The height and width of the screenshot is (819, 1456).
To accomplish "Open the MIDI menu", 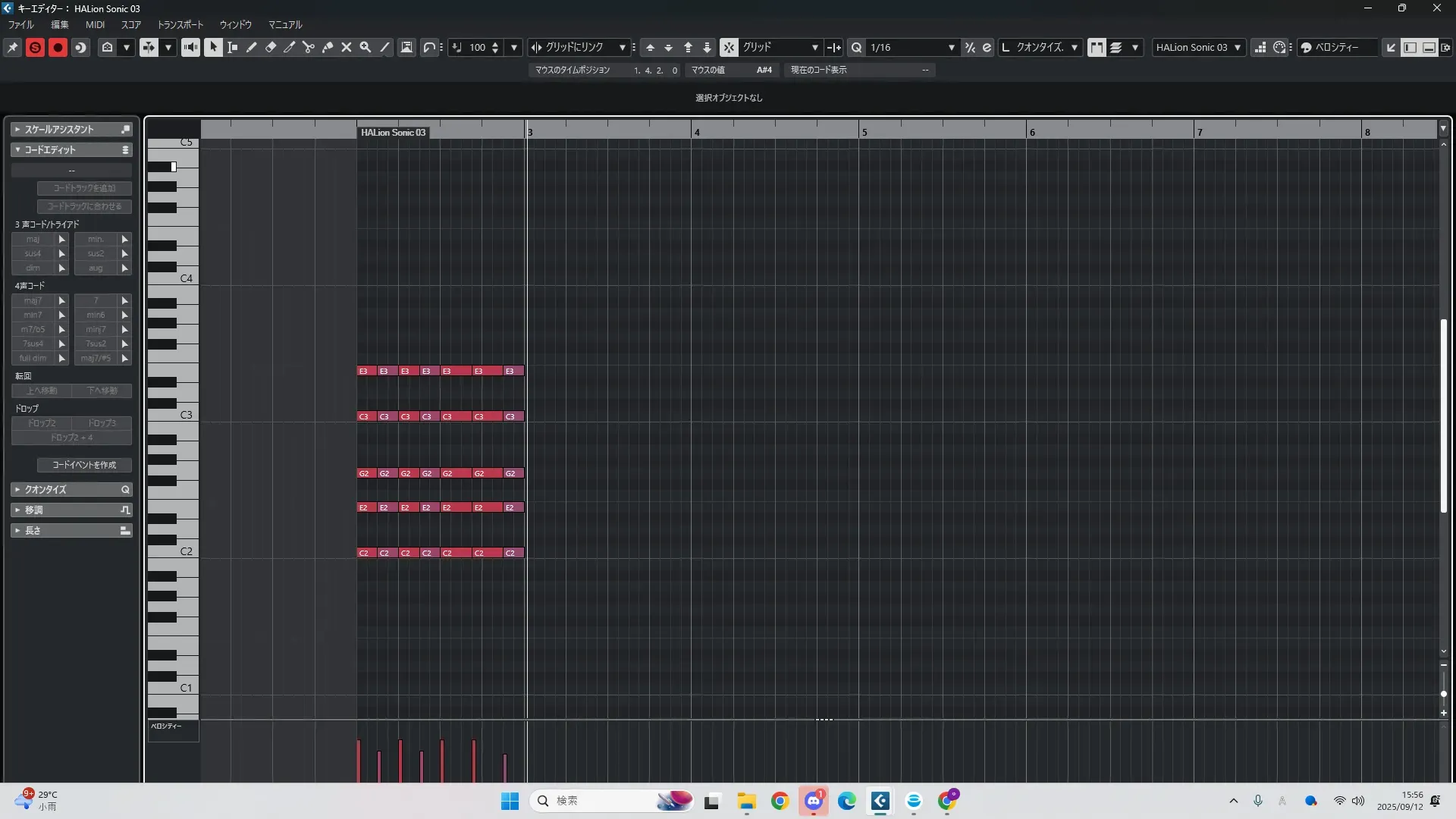I will tap(95, 24).
